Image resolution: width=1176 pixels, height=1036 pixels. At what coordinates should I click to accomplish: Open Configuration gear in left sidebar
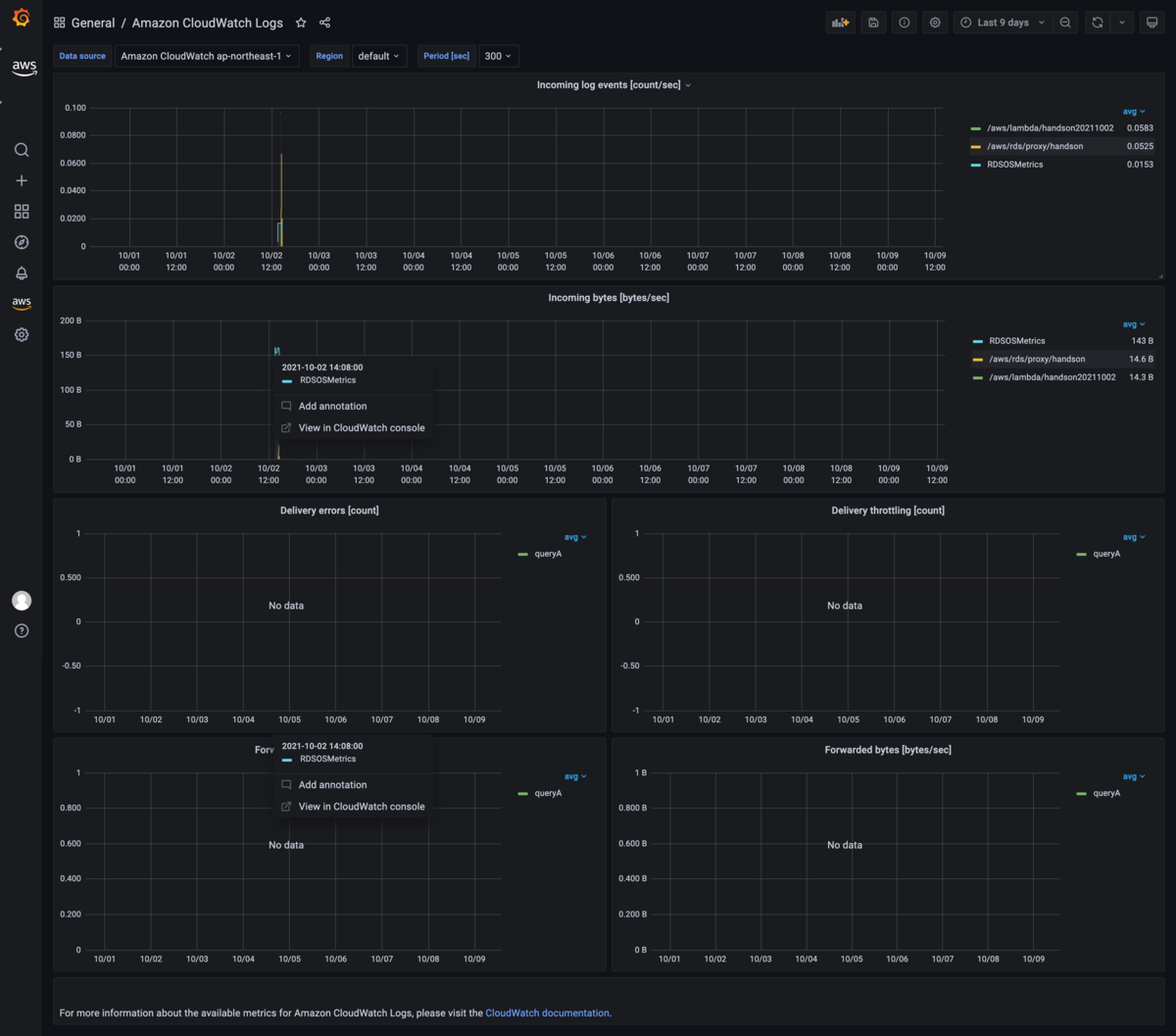tap(22, 334)
